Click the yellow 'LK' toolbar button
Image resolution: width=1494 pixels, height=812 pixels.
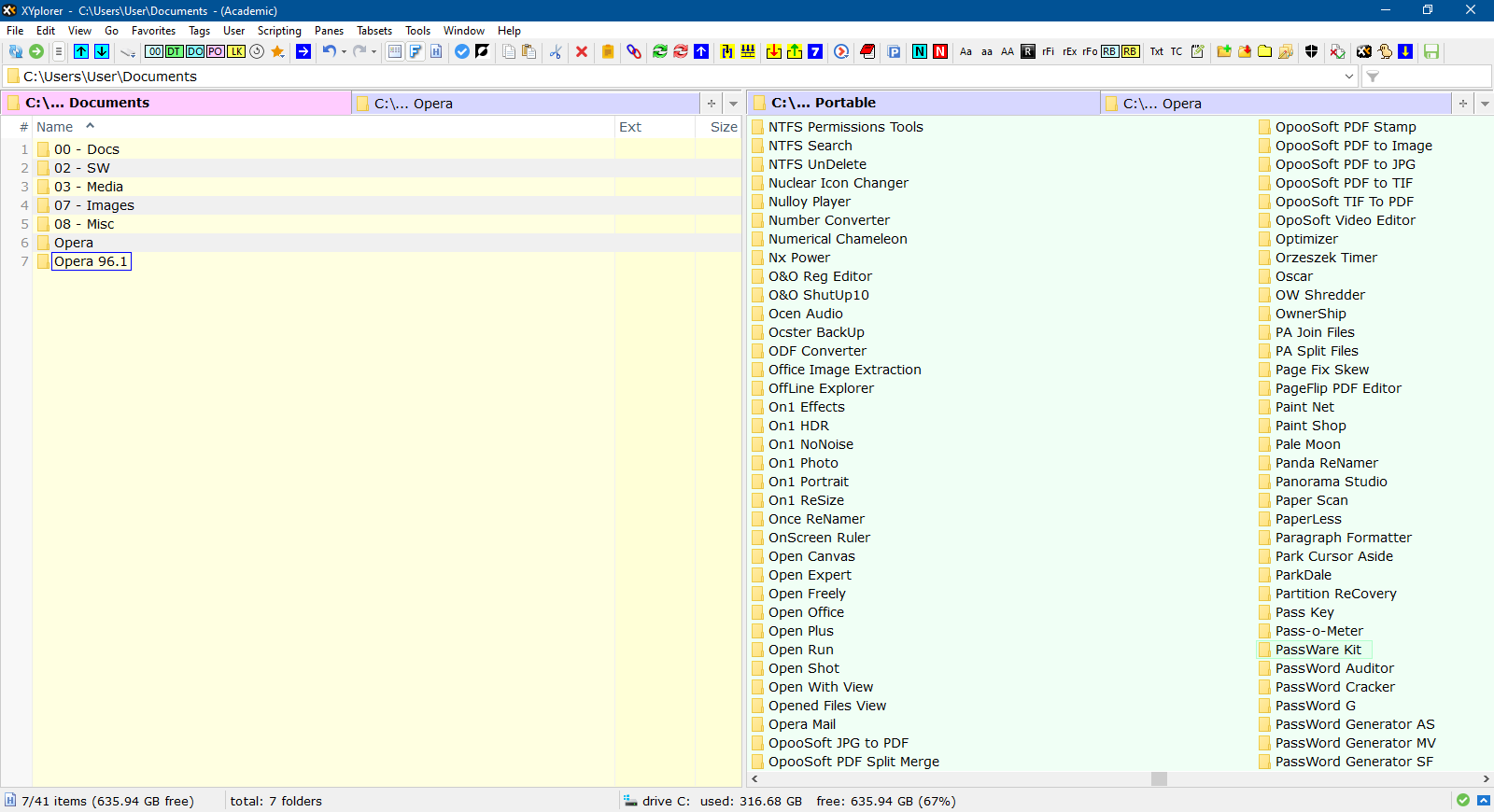pos(236,51)
